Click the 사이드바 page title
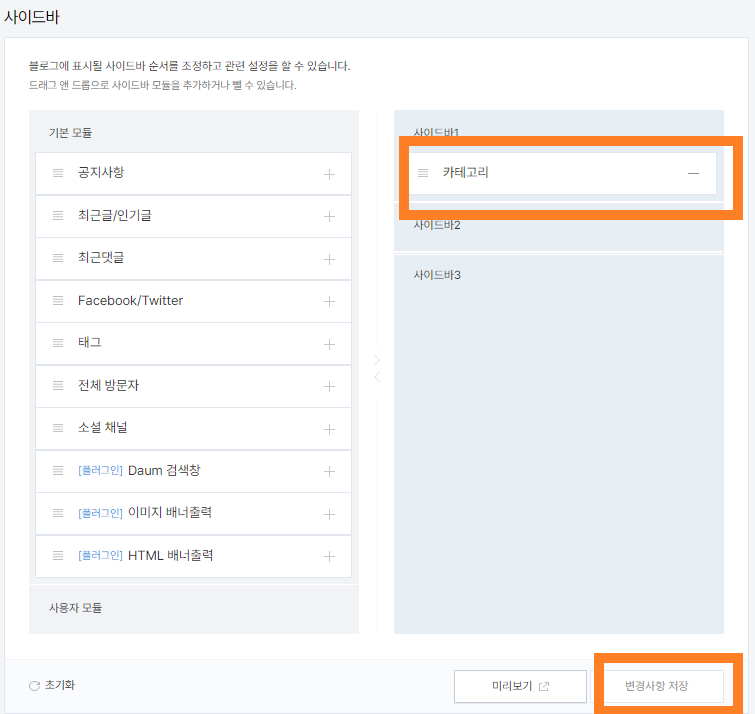 [x=32, y=17]
